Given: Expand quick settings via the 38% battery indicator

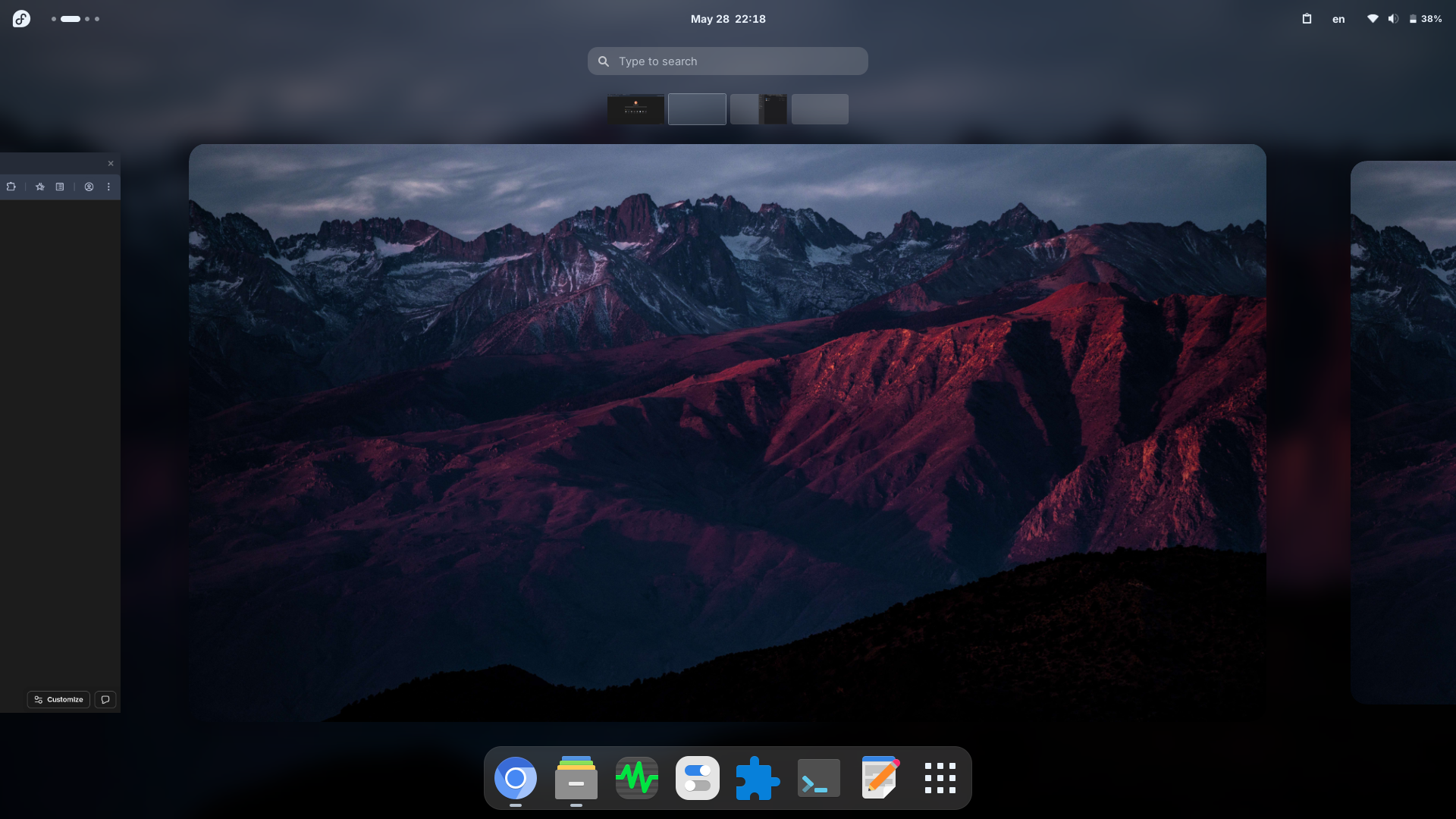Looking at the screenshot, I should (1426, 18).
